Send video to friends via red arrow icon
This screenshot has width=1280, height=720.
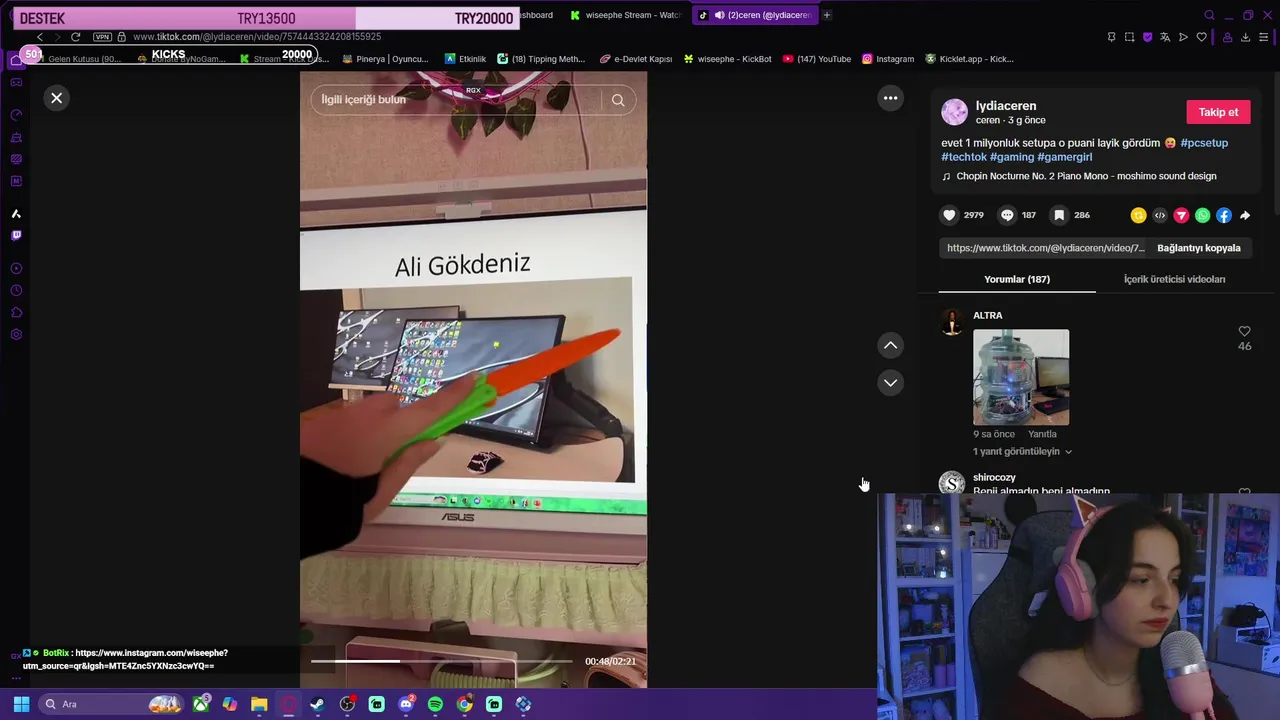coord(1181,215)
